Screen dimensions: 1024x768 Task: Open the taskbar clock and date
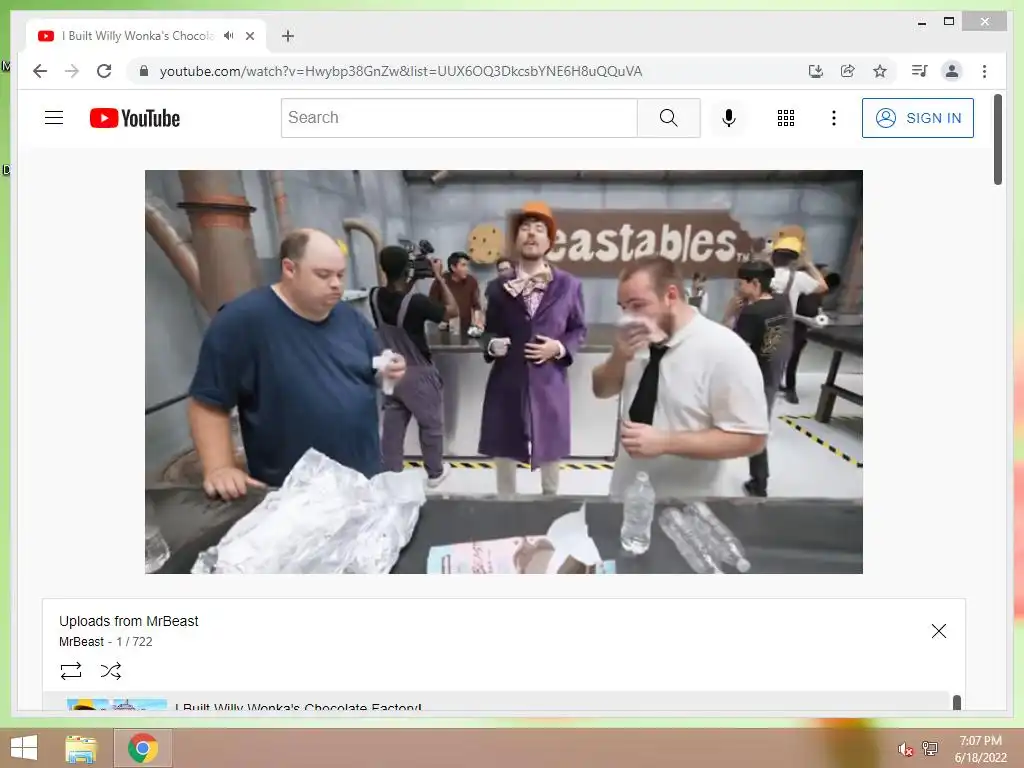point(980,749)
